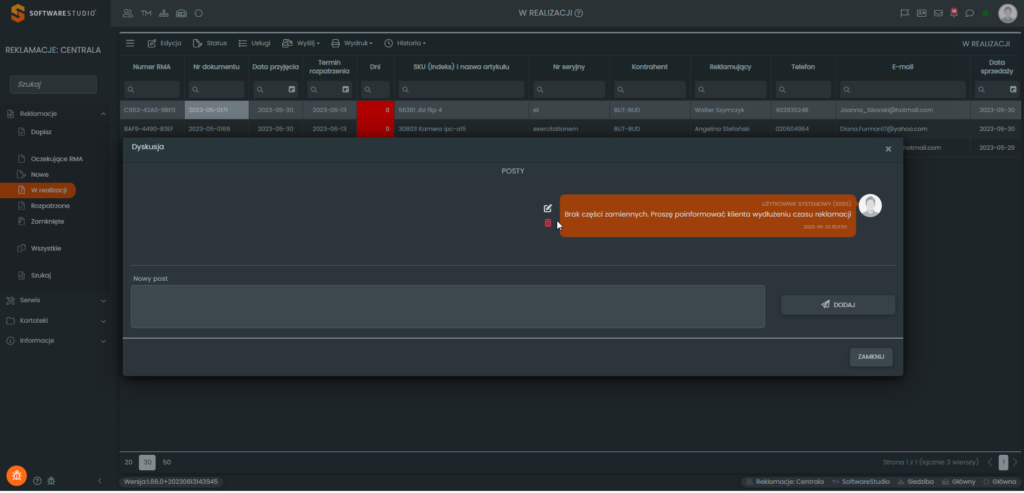Expand the Historia dropdown
Screen dimensions: 1024x493
(x=405, y=43)
